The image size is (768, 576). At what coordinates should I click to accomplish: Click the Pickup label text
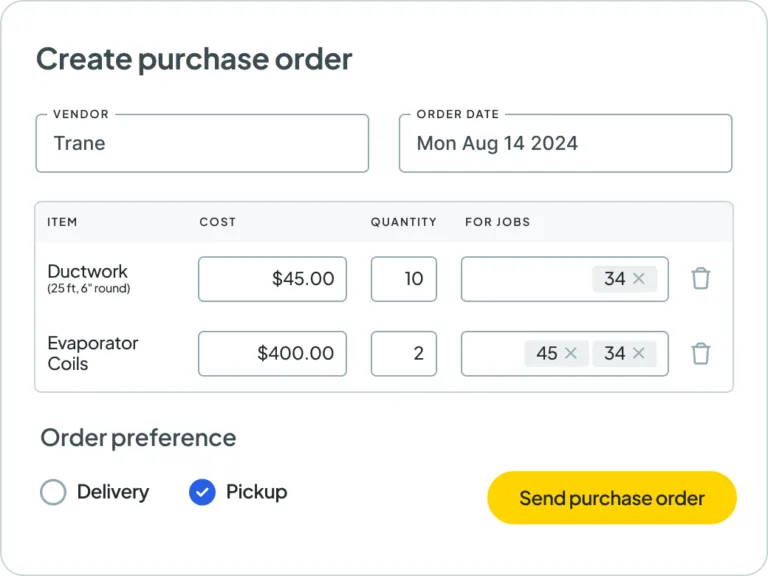coord(256,492)
